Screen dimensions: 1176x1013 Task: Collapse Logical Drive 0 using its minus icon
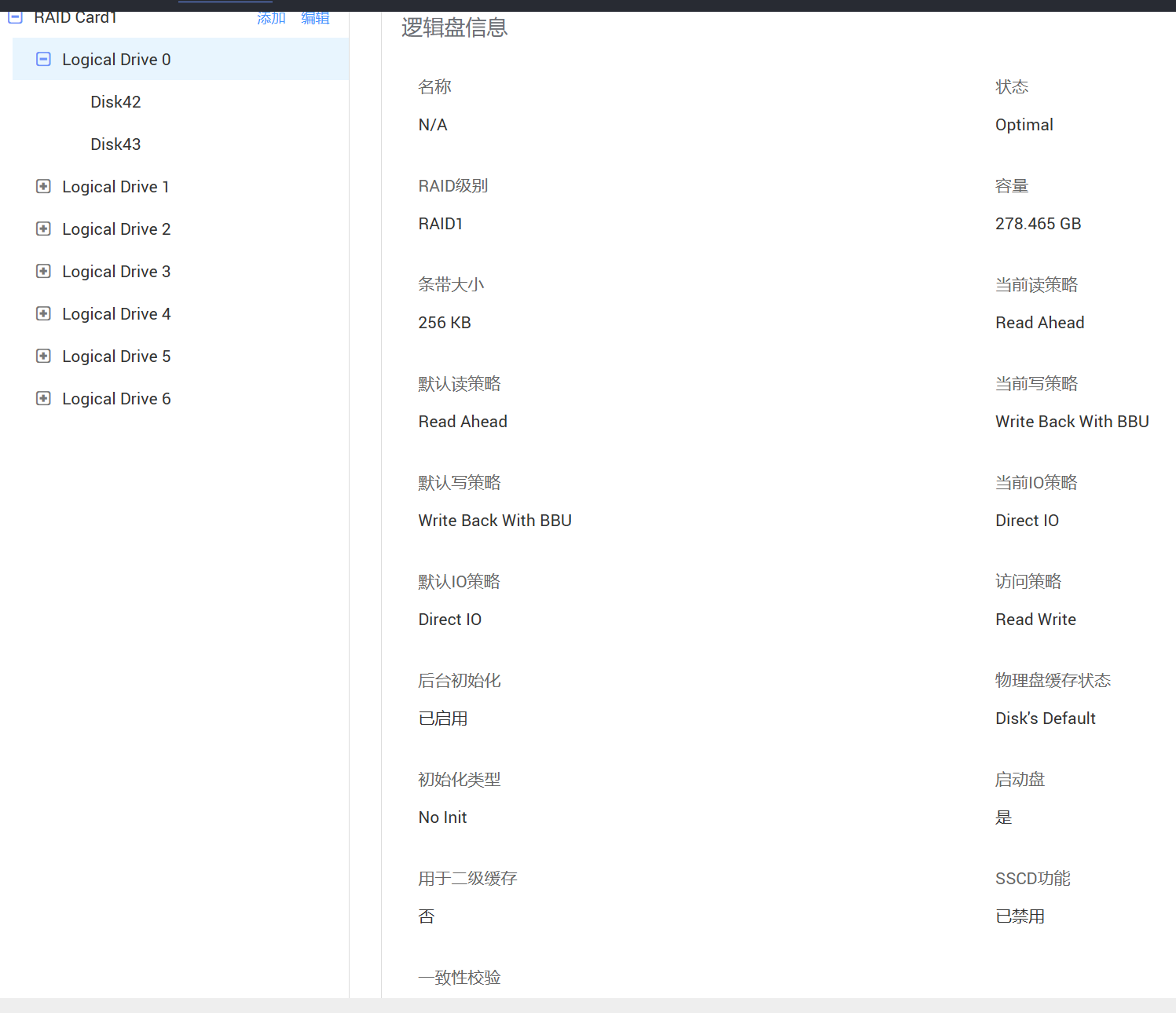(44, 59)
